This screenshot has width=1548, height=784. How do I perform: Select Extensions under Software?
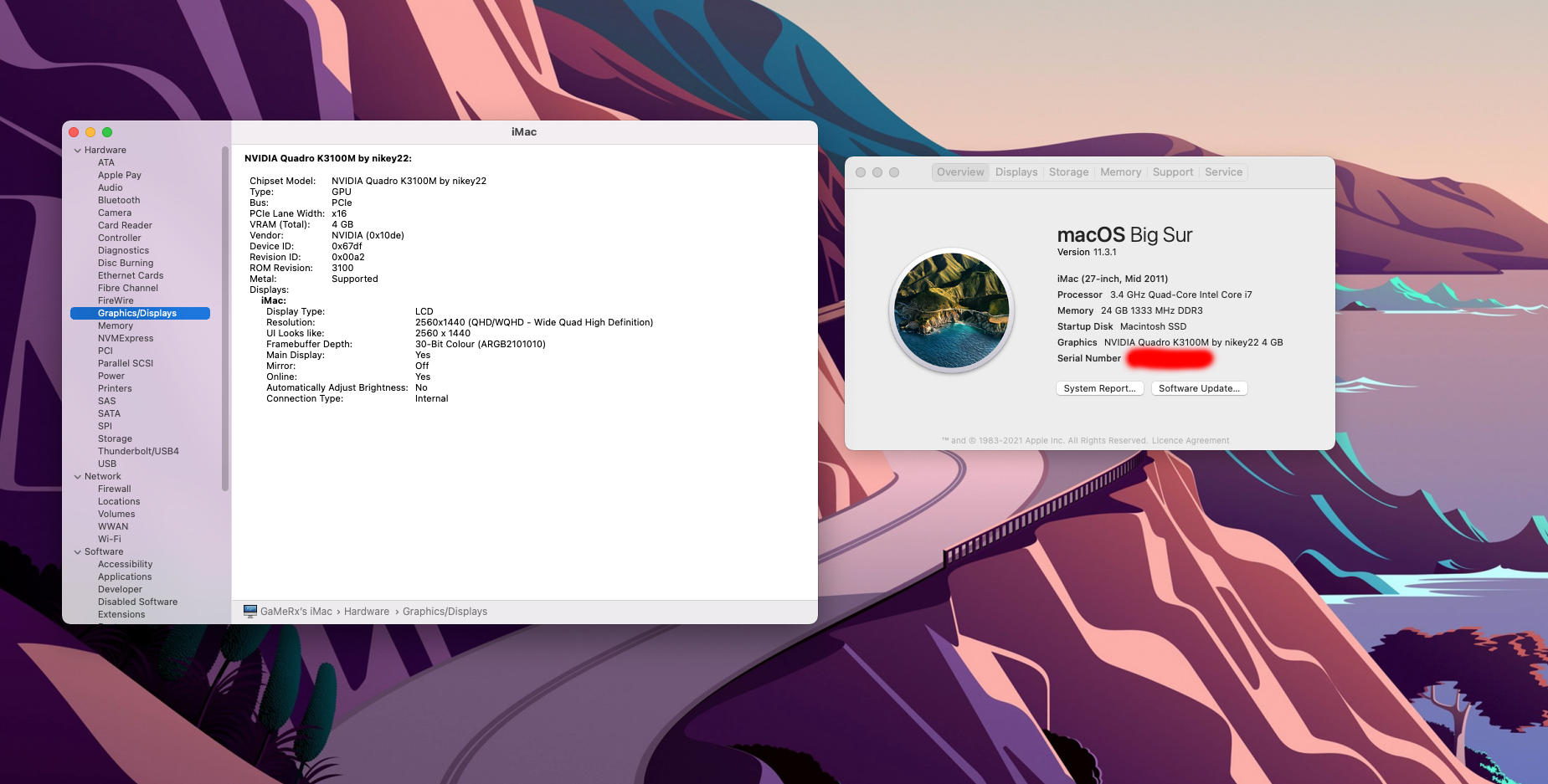121,615
